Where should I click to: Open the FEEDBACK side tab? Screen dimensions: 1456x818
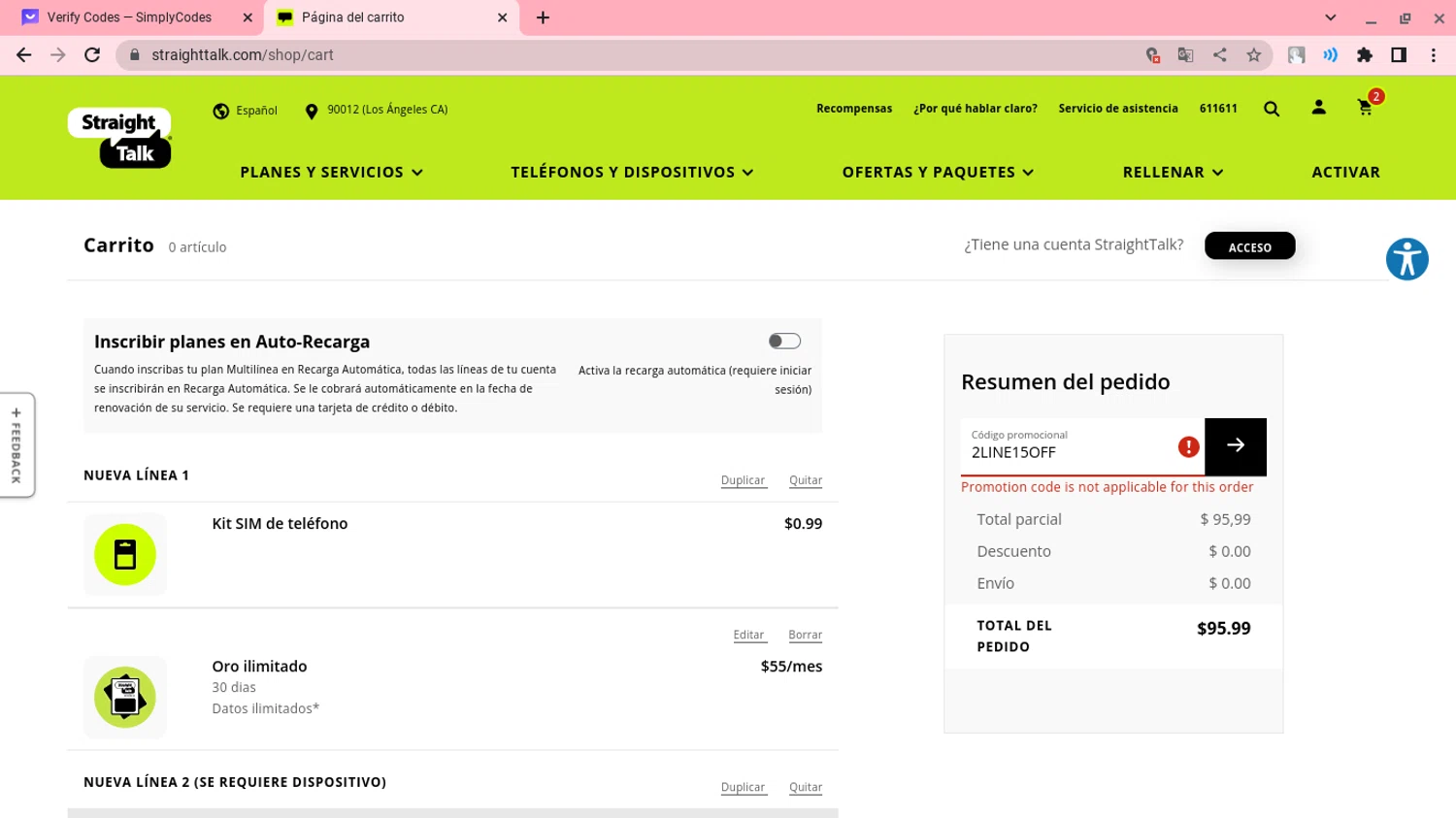(17, 445)
